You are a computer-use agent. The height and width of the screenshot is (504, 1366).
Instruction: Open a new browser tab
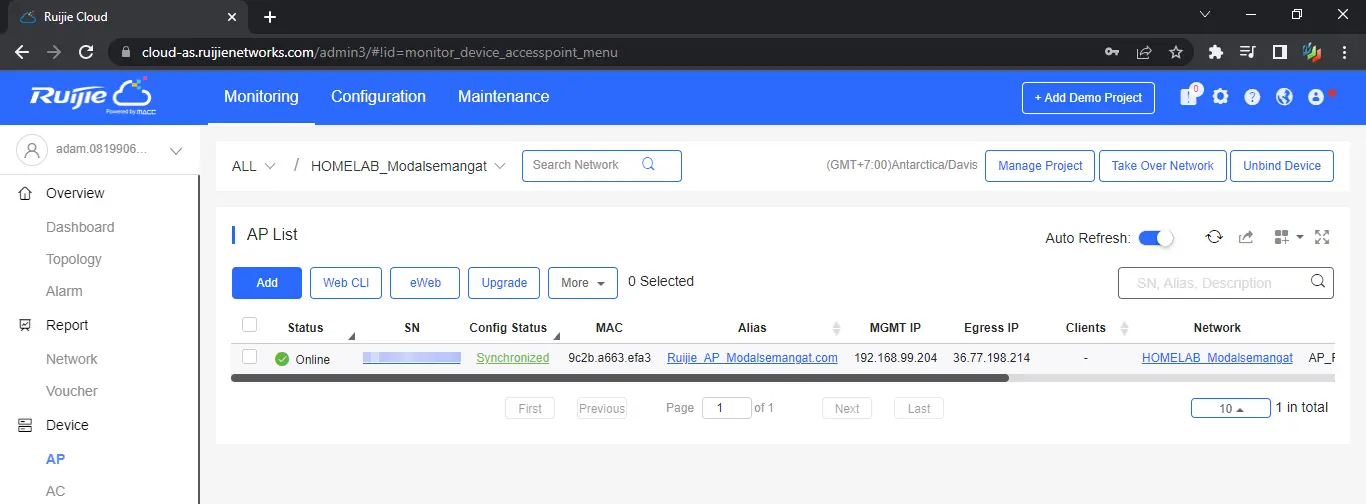coord(269,17)
